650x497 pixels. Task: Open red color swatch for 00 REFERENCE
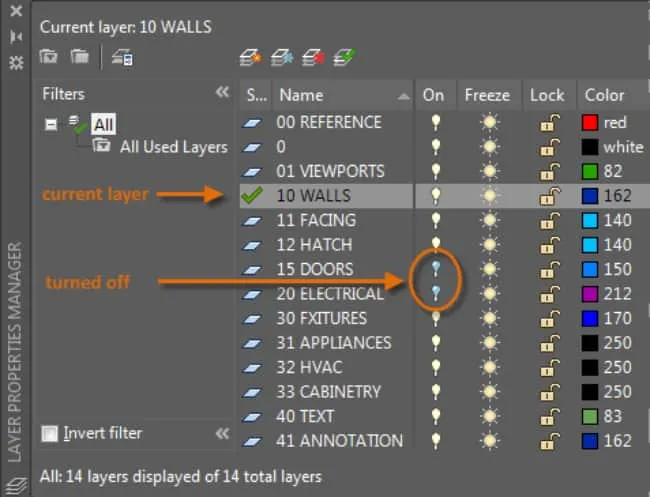pyautogui.click(x=590, y=123)
